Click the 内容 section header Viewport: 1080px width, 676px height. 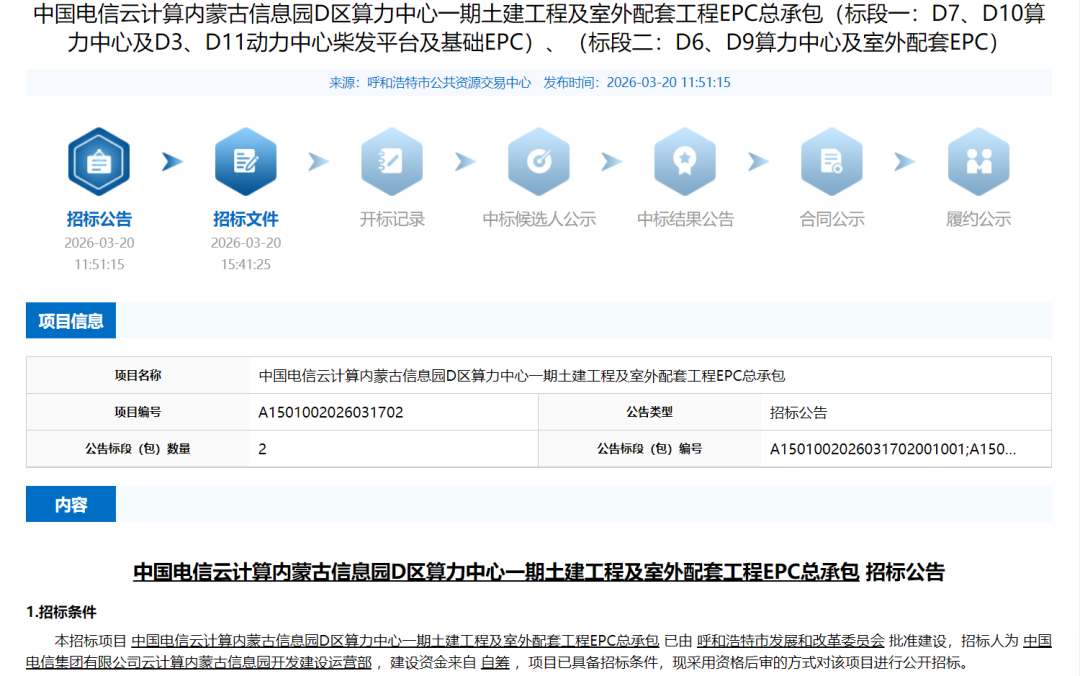click(x=71, y=504)
